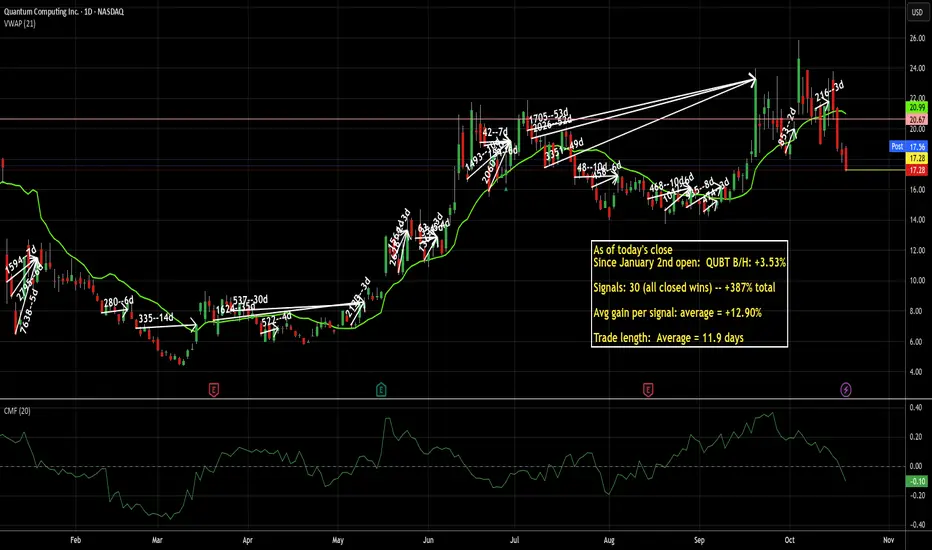Click the Sep label on time axis
Image resolution: width=932 pixels, height=550 pixels.
[699, 540]
